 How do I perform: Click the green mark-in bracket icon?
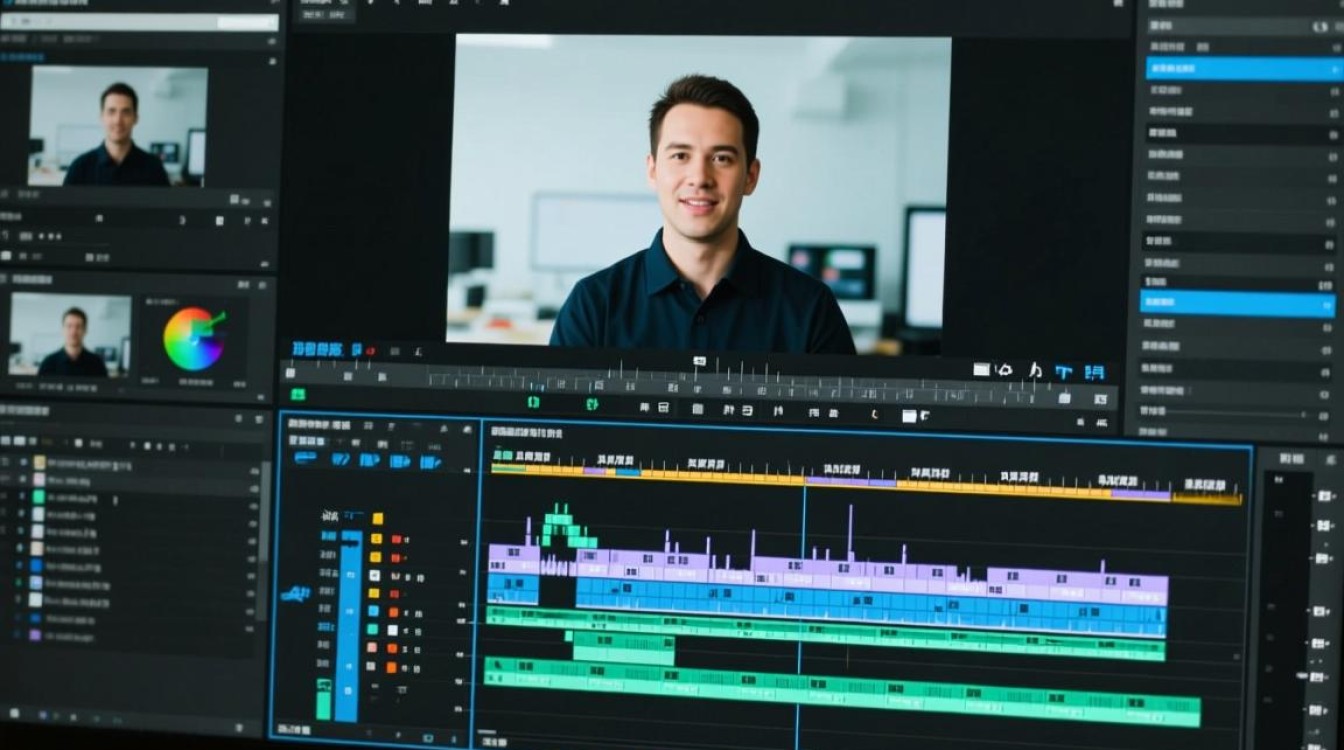click(534, 403)
